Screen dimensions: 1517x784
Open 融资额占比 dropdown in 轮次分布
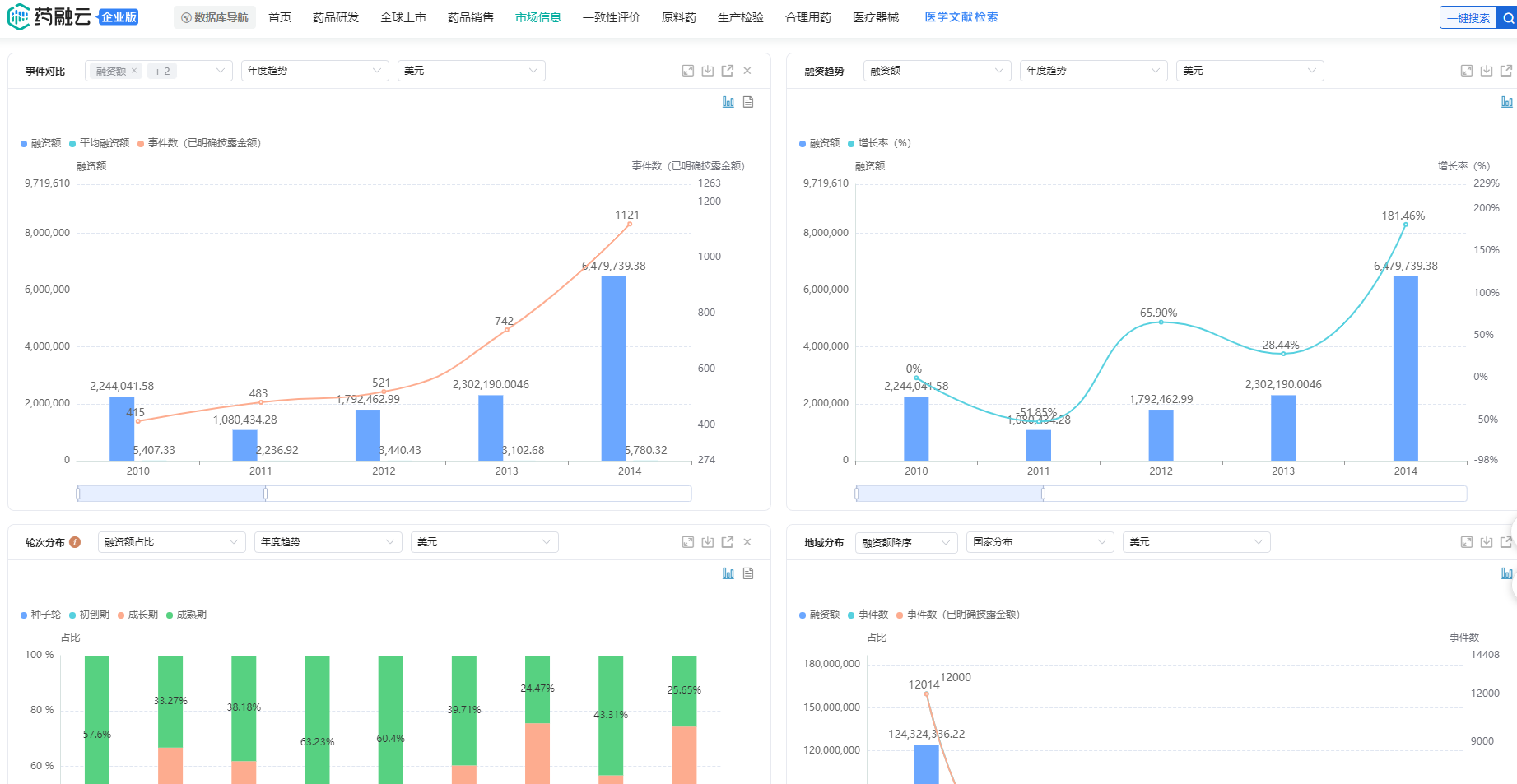172,542
